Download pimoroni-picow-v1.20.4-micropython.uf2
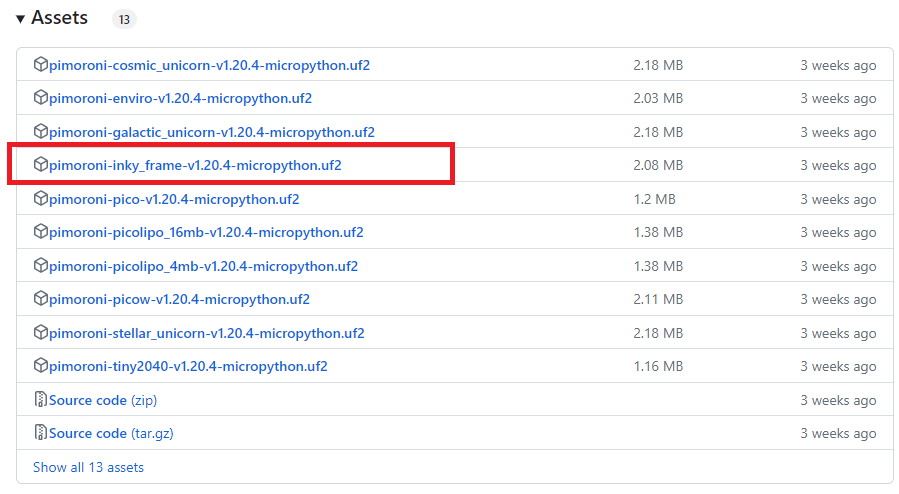899x494 pixels. click(x=179, y=300)
